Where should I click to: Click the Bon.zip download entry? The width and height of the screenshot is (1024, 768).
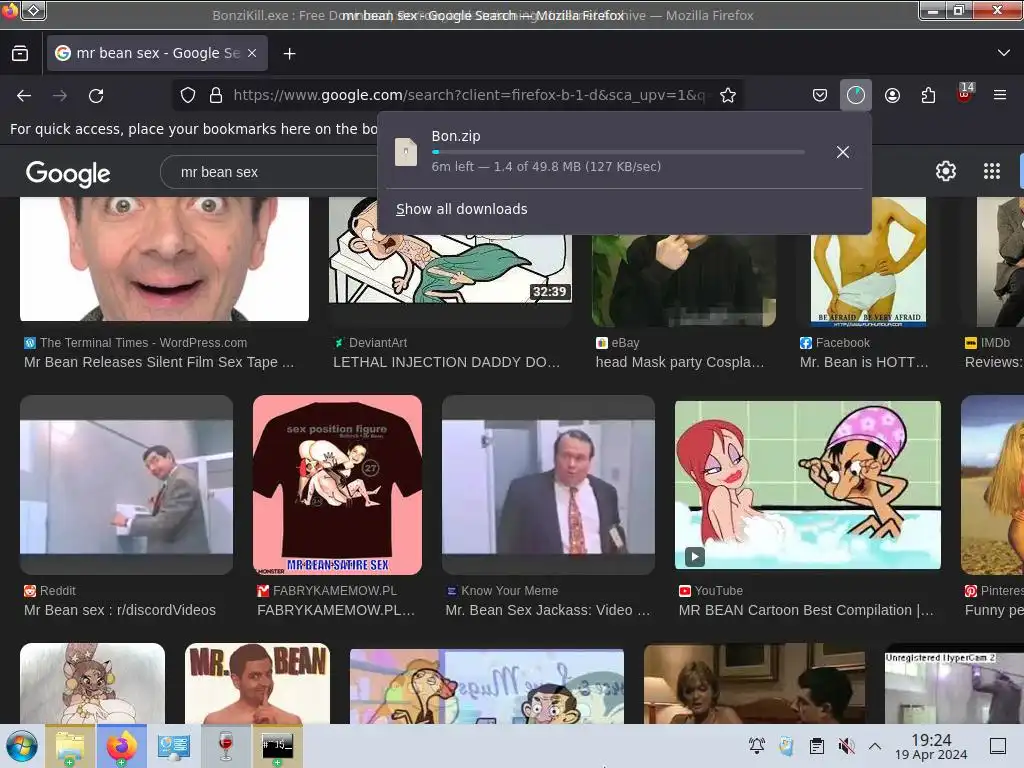click(x=601, y=152)
